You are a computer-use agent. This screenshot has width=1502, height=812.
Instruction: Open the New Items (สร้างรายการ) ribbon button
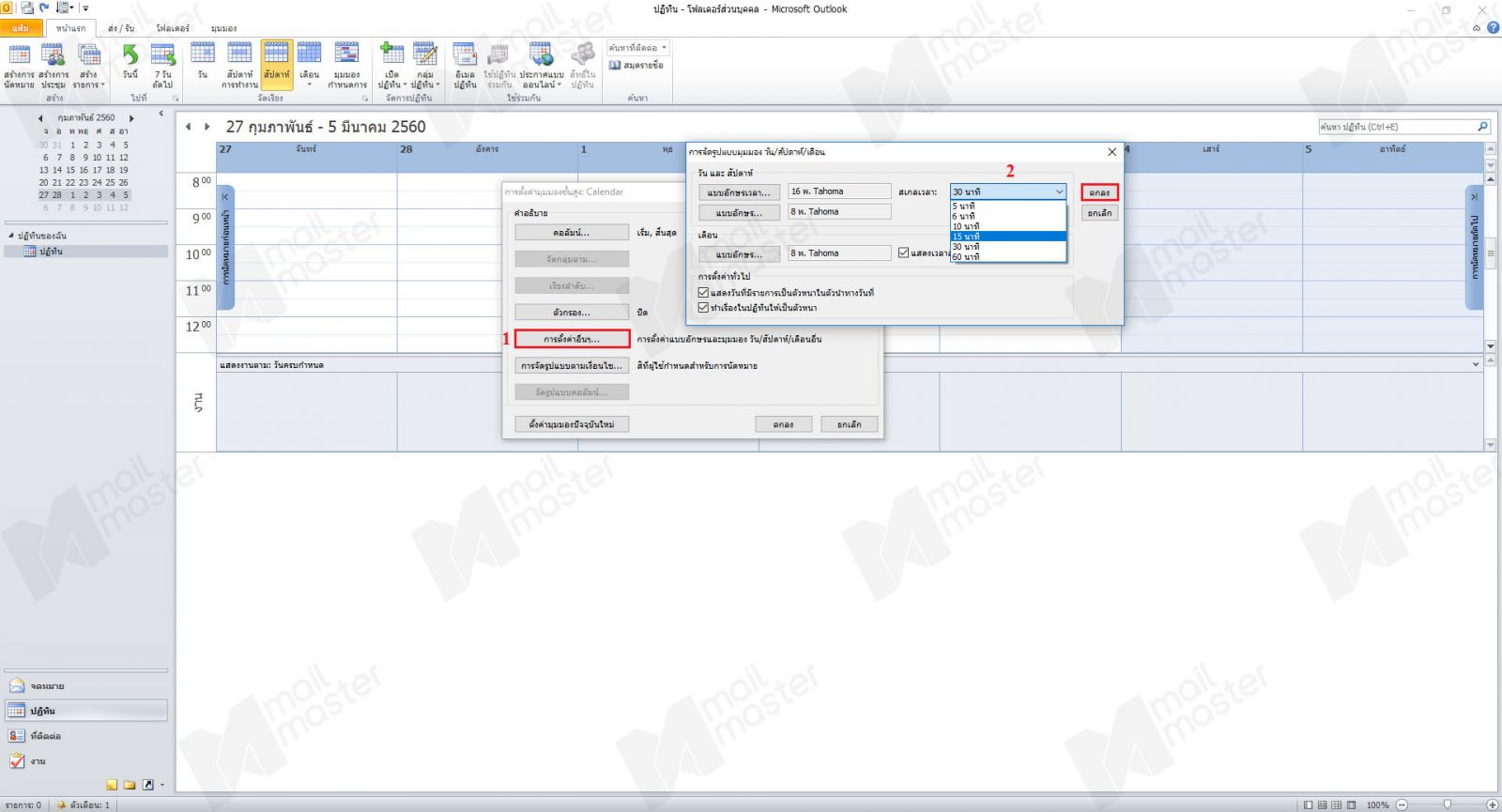pyautogui.click(x=89, y=66)
